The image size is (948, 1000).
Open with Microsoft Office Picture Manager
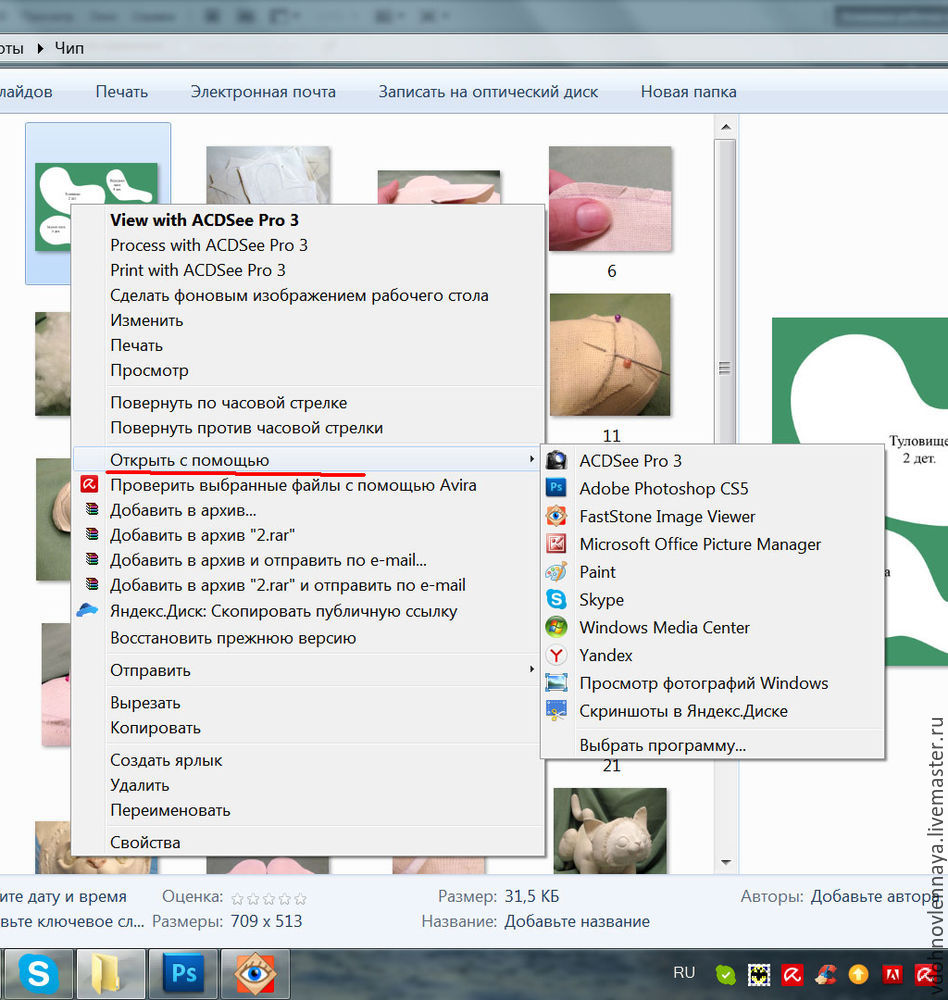coord(712,544)
